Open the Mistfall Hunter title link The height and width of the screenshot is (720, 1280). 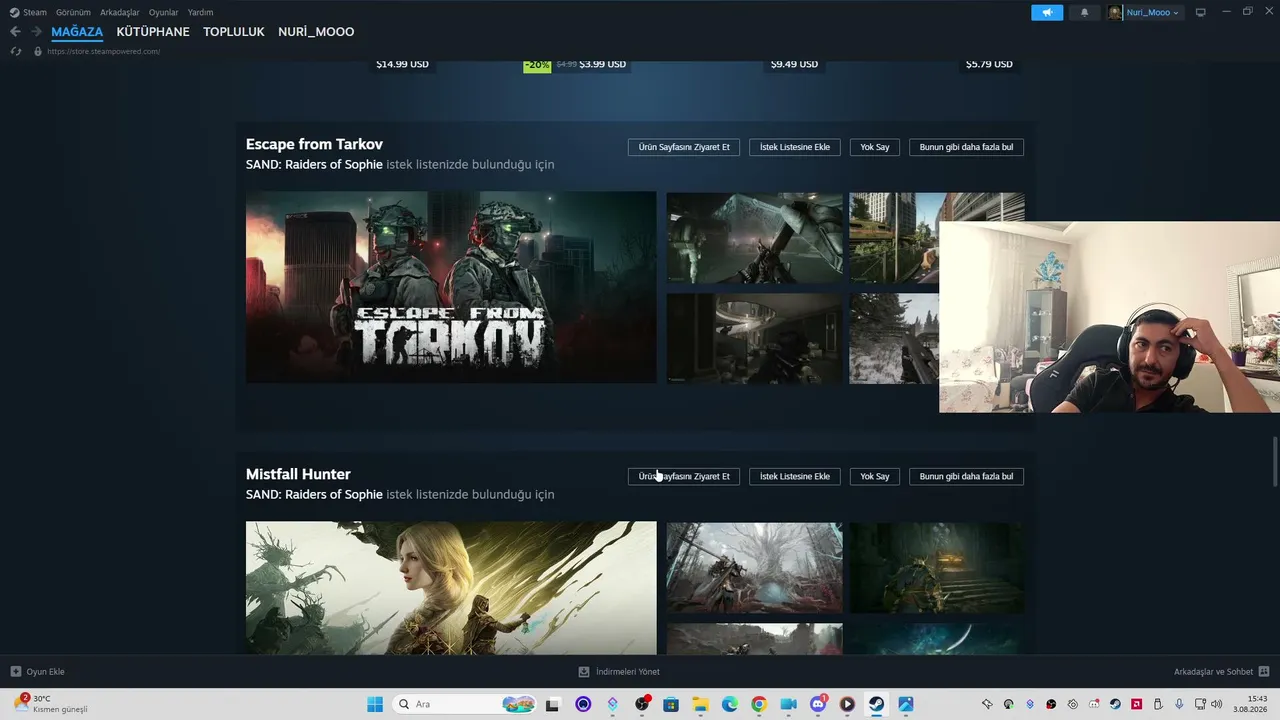298,474
